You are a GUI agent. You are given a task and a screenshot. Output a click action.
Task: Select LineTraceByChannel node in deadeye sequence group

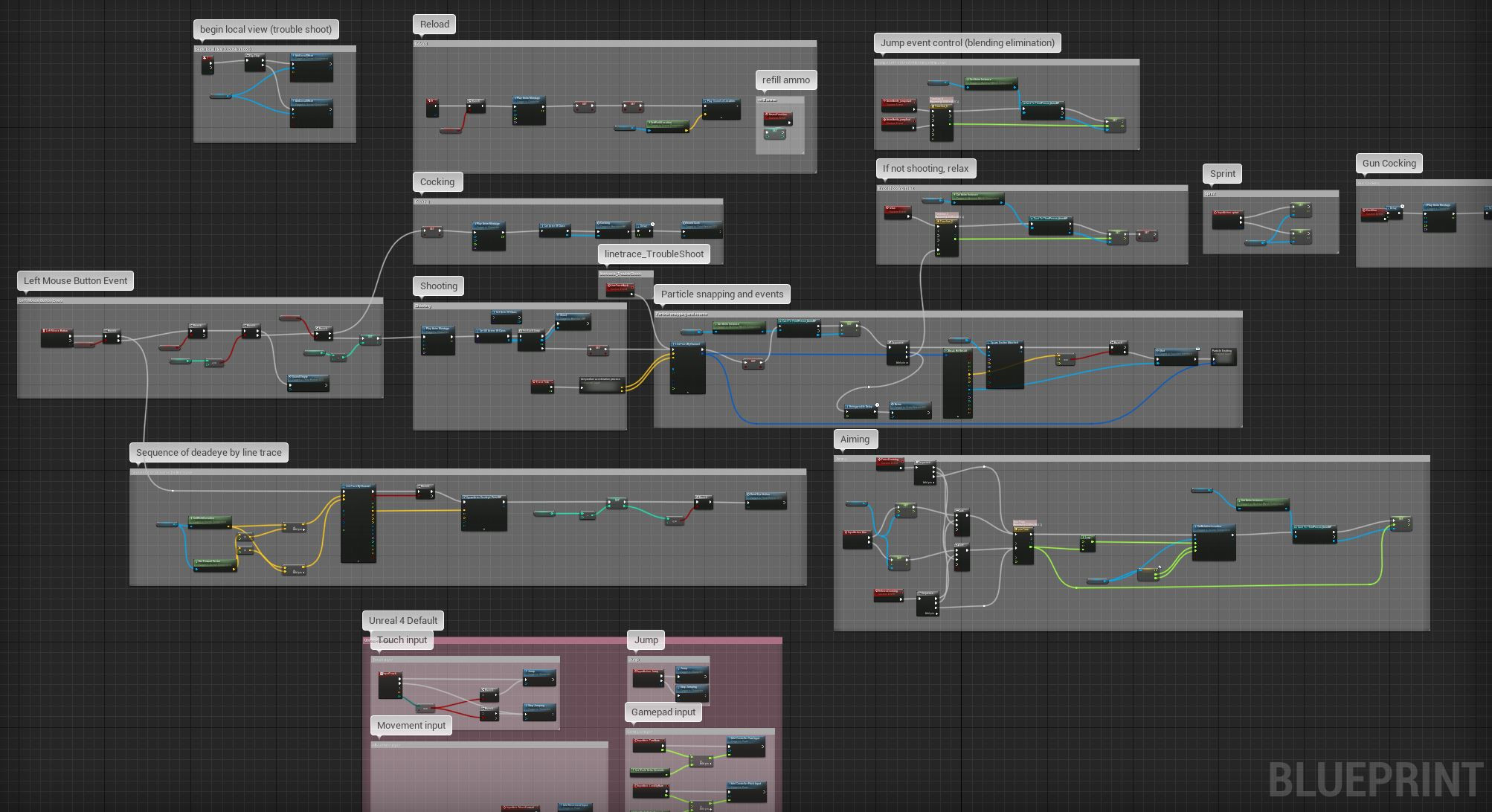click(x=358, y=523)
